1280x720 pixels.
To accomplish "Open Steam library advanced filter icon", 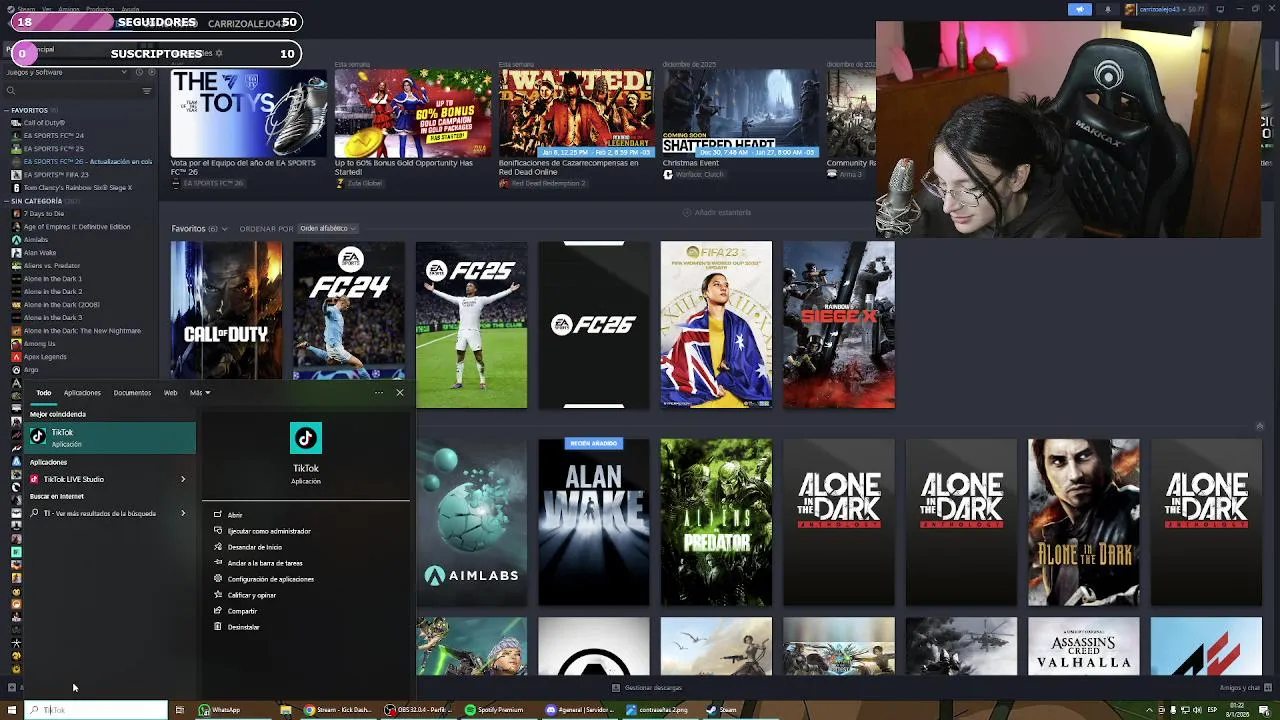I will 147,91.
